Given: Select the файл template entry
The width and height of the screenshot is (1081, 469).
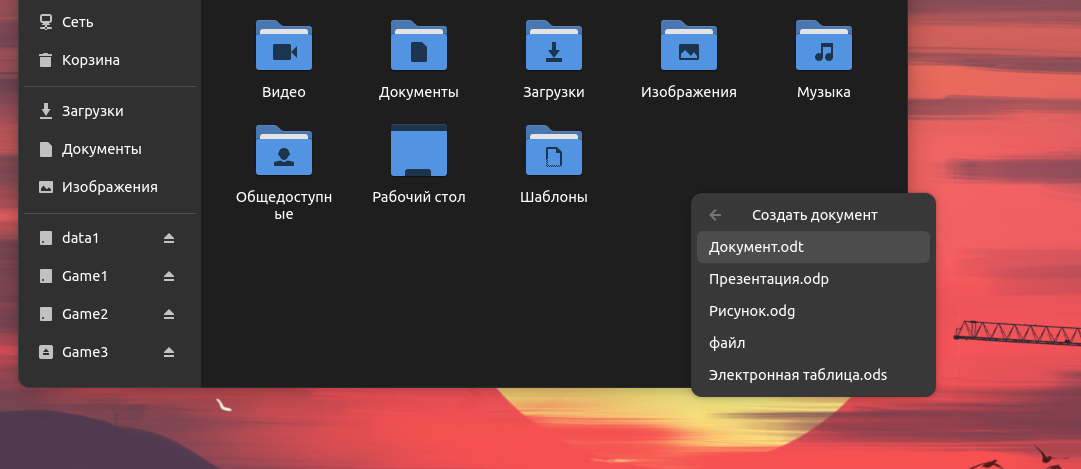Looking at the screenshot, I should [x=814, y=343].
